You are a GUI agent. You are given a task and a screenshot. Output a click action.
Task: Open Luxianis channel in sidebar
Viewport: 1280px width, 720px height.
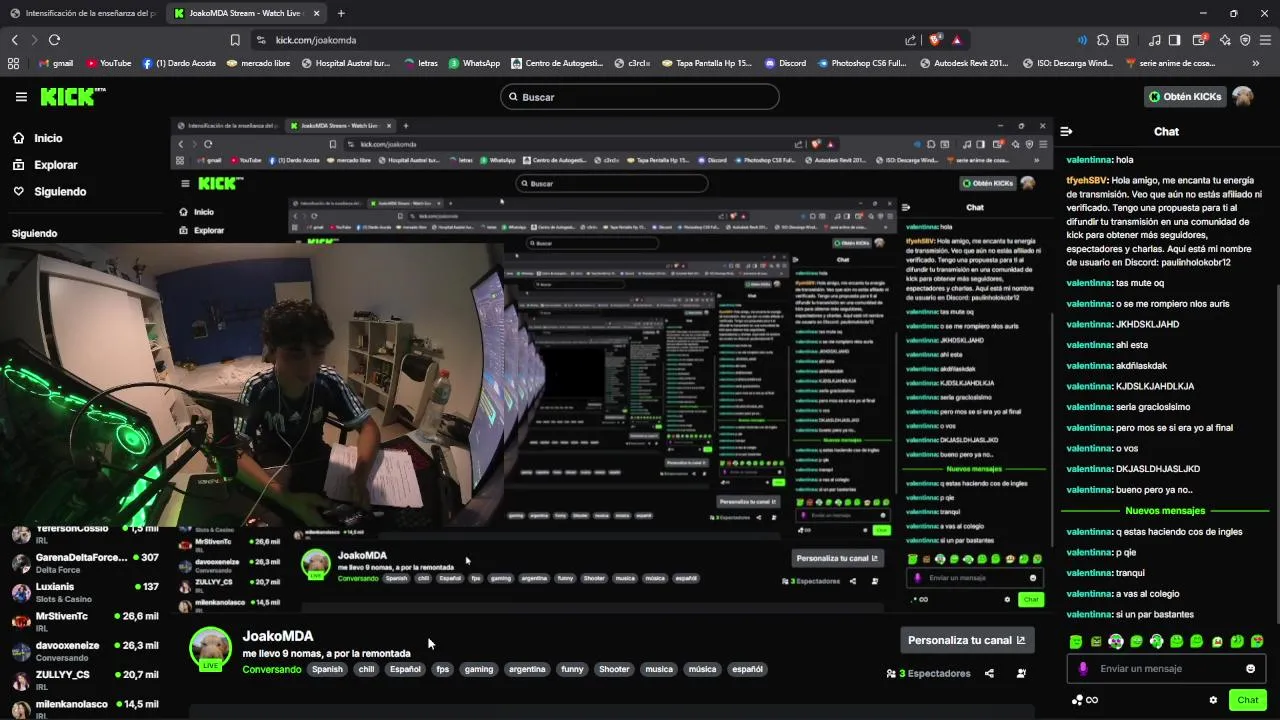click(85, 592)
